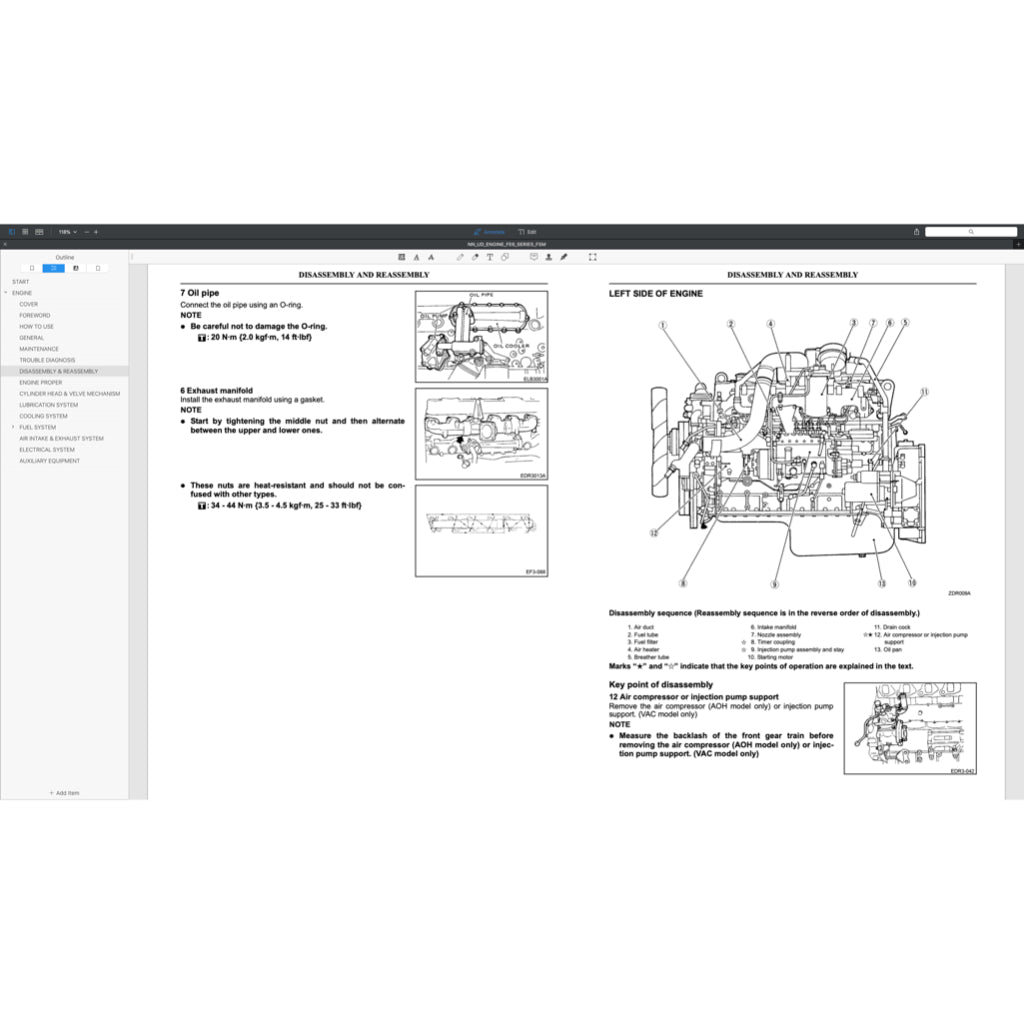This screenshot has width=1024, height=1024.
Task: Switch to the Edit tab
Action: click(530, 231)
